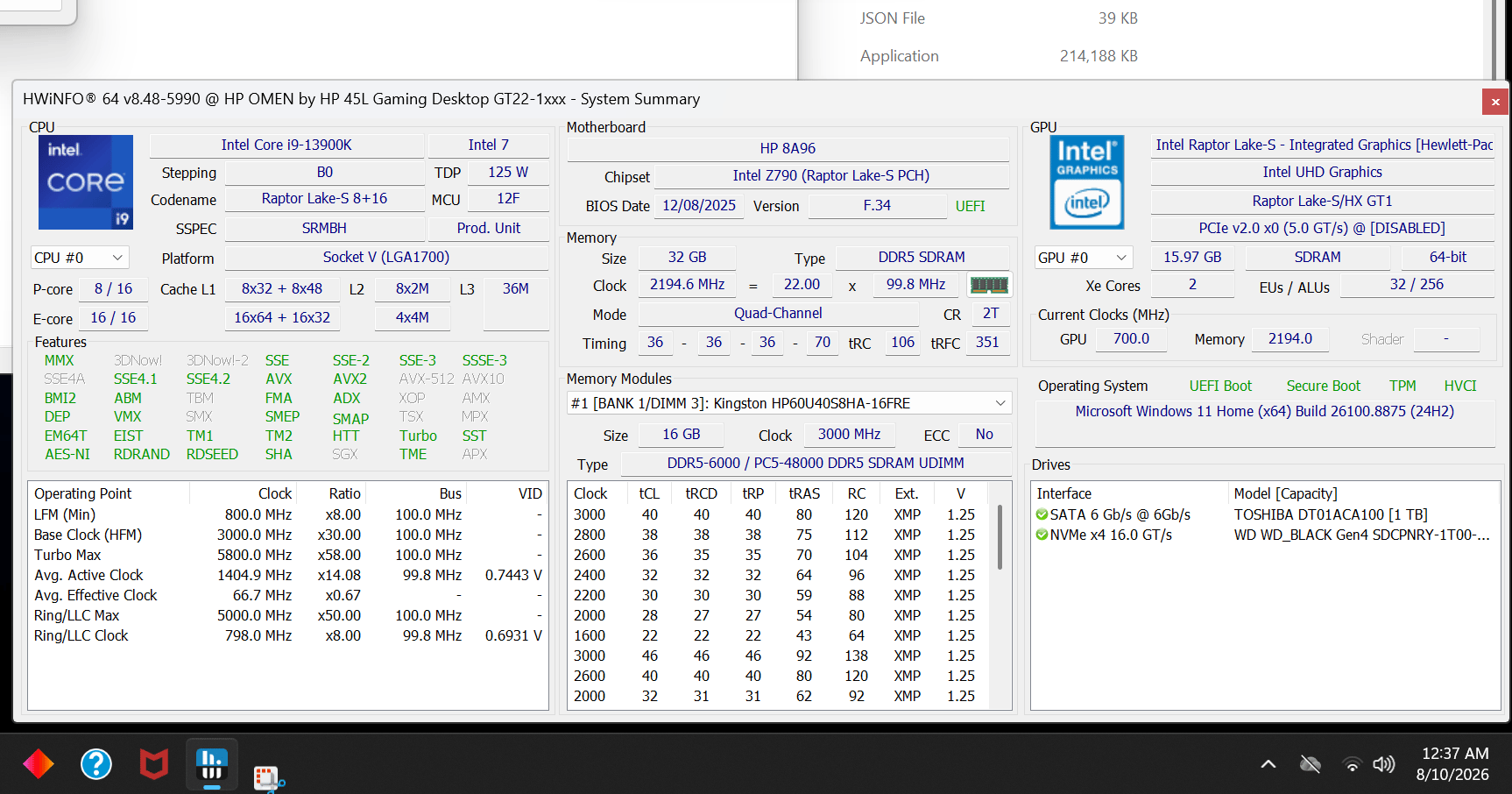The width and height of the screenshot is (1512, 794).
Task: Click the HVCI indicator
Action: (x=1460, y=386)
